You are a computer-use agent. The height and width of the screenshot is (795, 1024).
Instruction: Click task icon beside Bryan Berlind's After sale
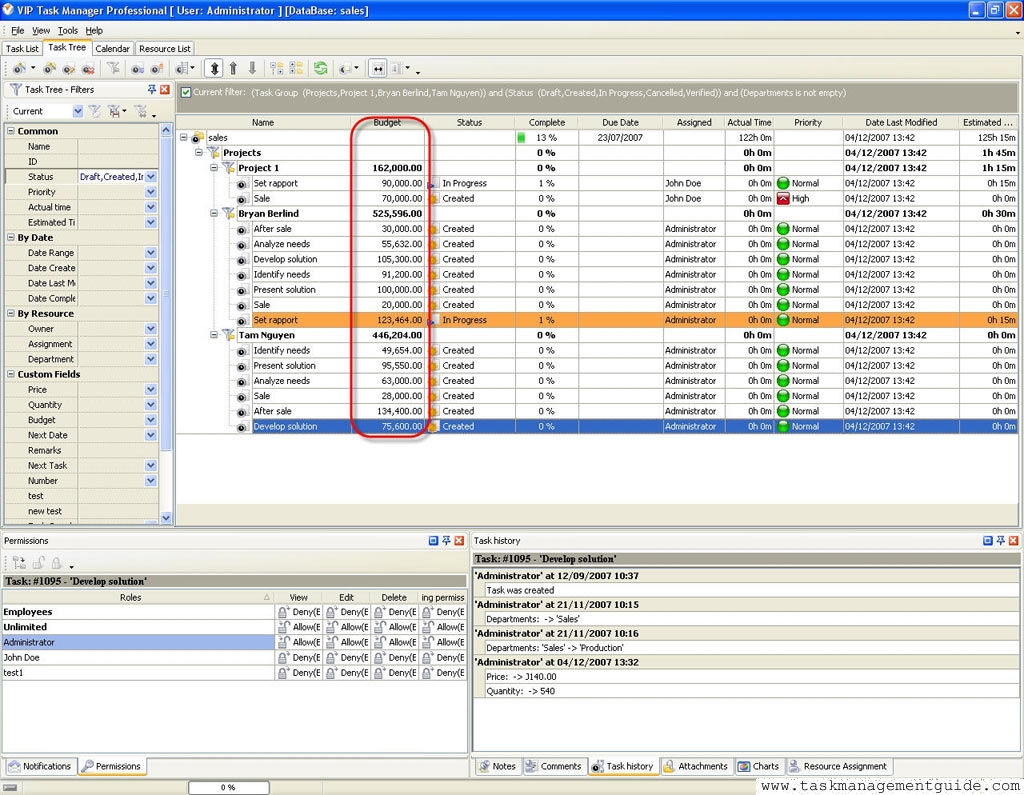pyautogui.click(x=242, y=229)
